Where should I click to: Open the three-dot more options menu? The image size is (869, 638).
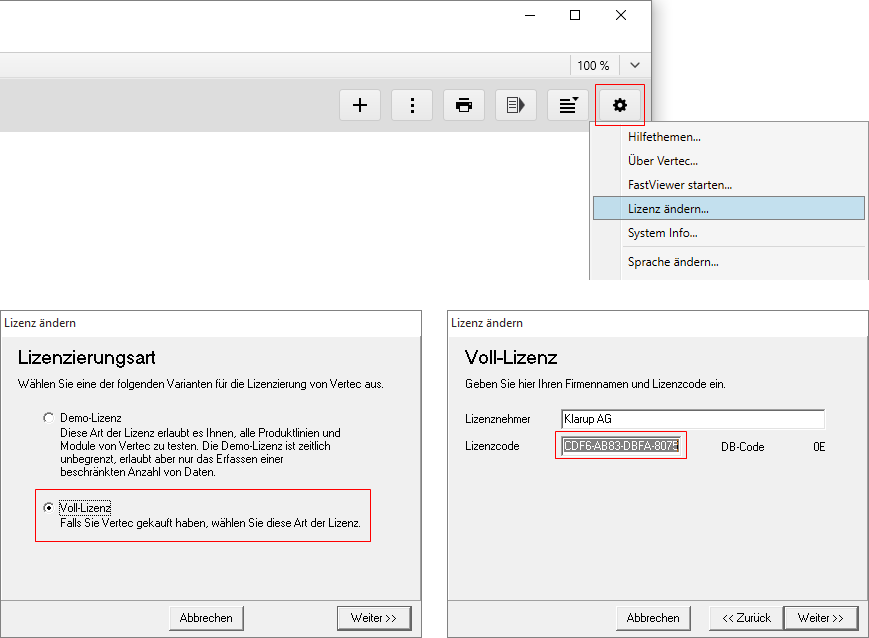coord(412,105)
